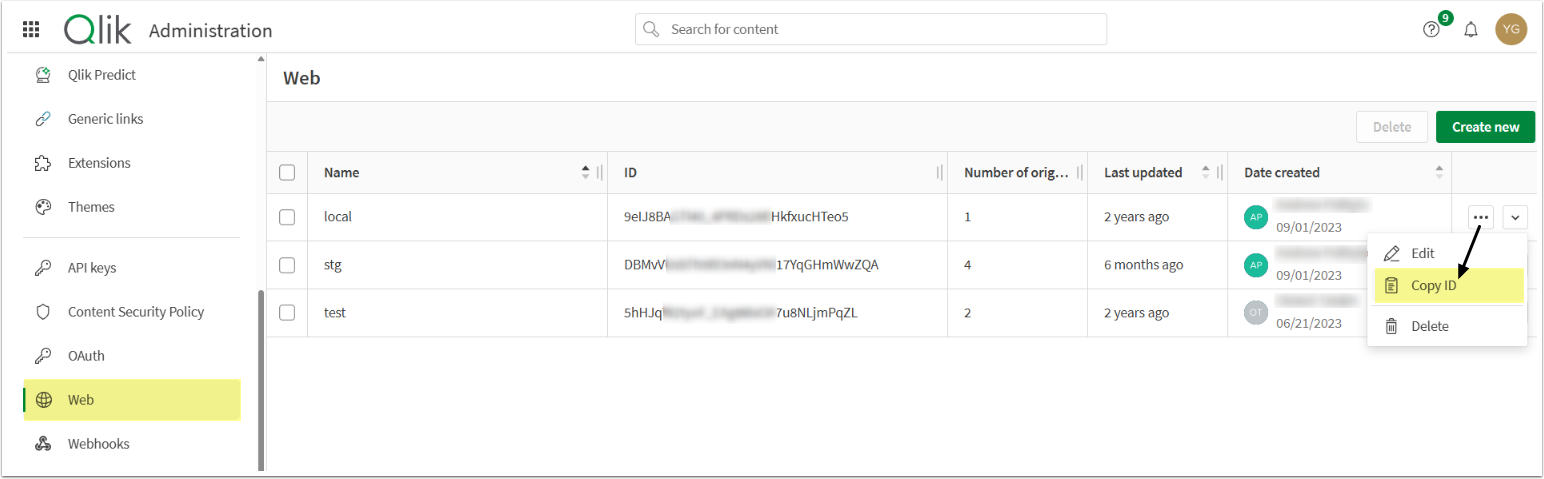Check the select-all header checkbox

(x=287, y=173)
